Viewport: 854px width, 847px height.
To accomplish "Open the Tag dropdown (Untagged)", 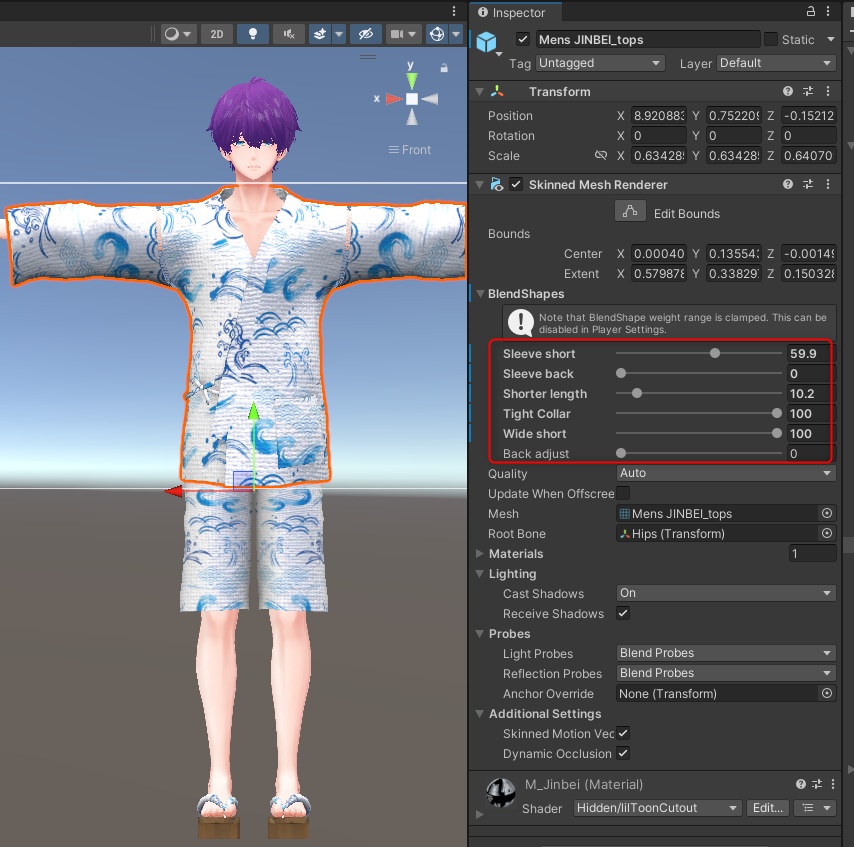I will pos(601,63).
